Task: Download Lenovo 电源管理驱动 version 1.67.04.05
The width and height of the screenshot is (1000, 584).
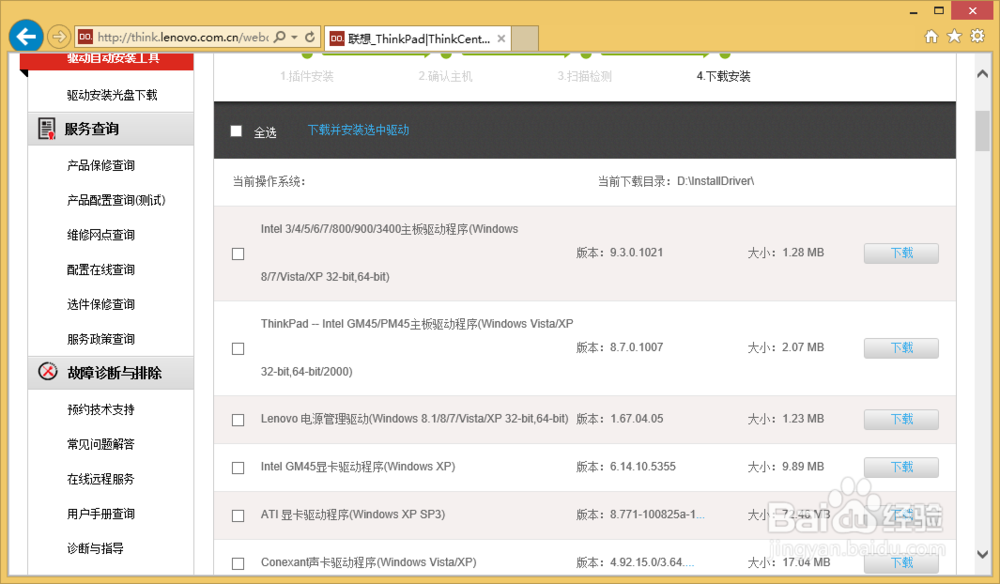Action: pyautogui.click(x=901, y=420)
